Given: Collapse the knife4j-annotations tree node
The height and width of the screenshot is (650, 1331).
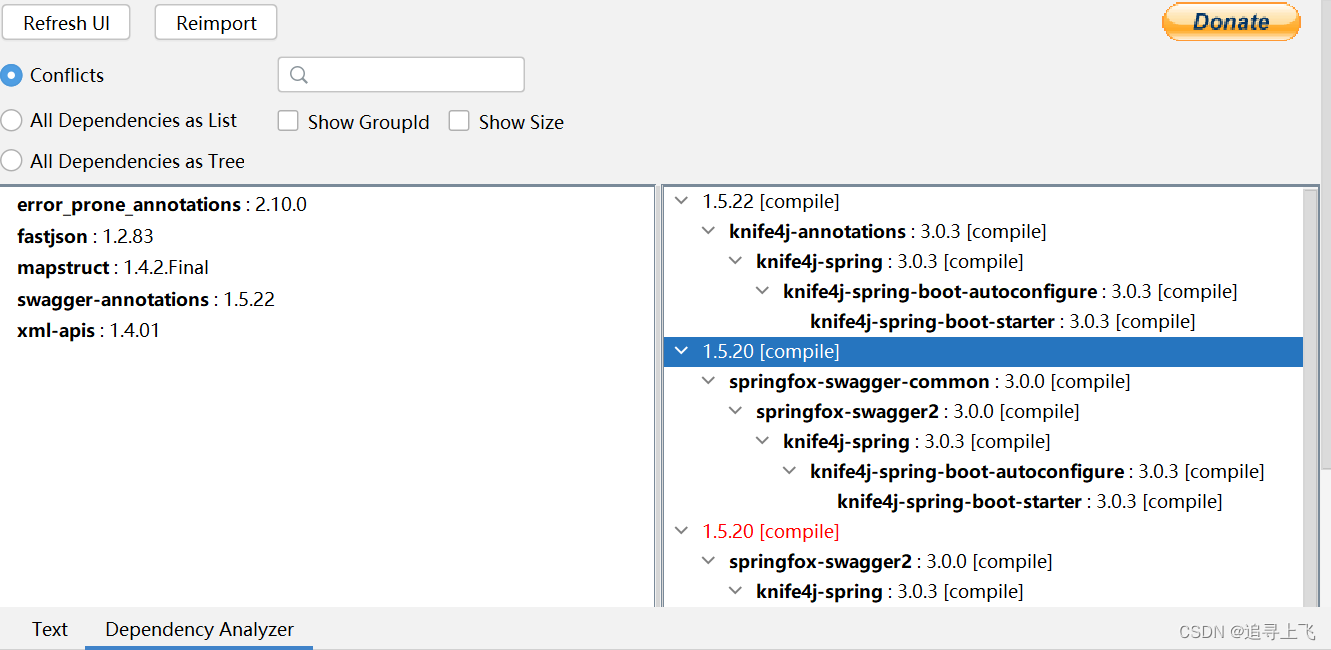Looking at the screenshot, I should (709, 231).
